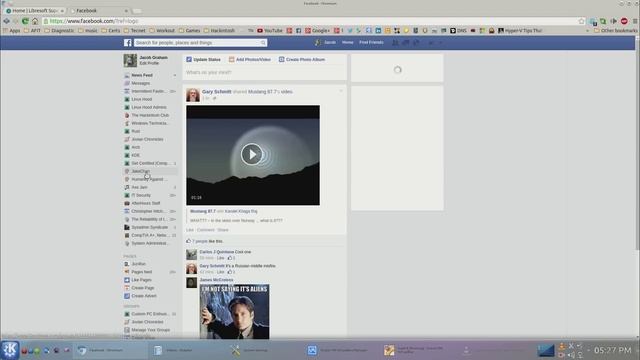Open the KDE application launcher
The height and width of the screenshot is (360, 640).
(10, 350)
